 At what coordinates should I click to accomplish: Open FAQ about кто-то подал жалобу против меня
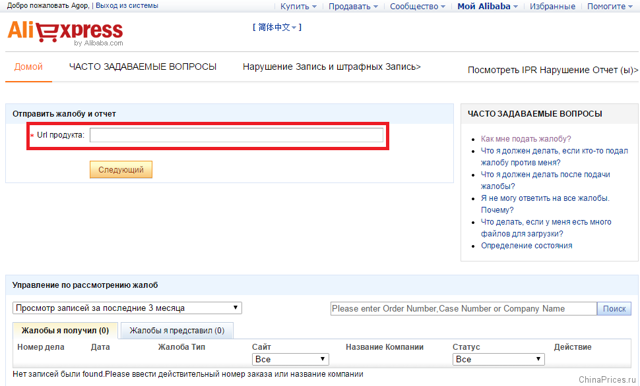click(x=554, y=157)
